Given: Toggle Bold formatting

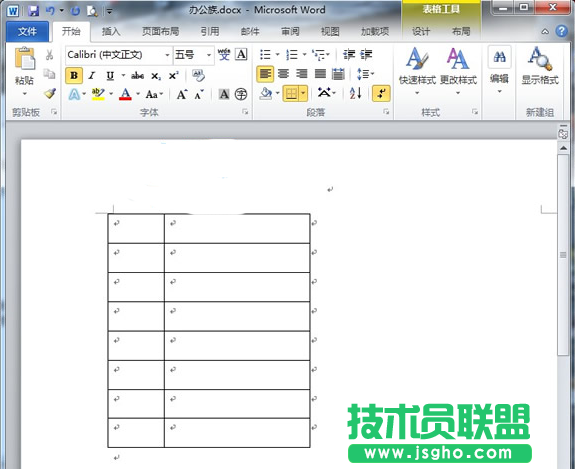Looking at the screenshot, I should (74, 76).
